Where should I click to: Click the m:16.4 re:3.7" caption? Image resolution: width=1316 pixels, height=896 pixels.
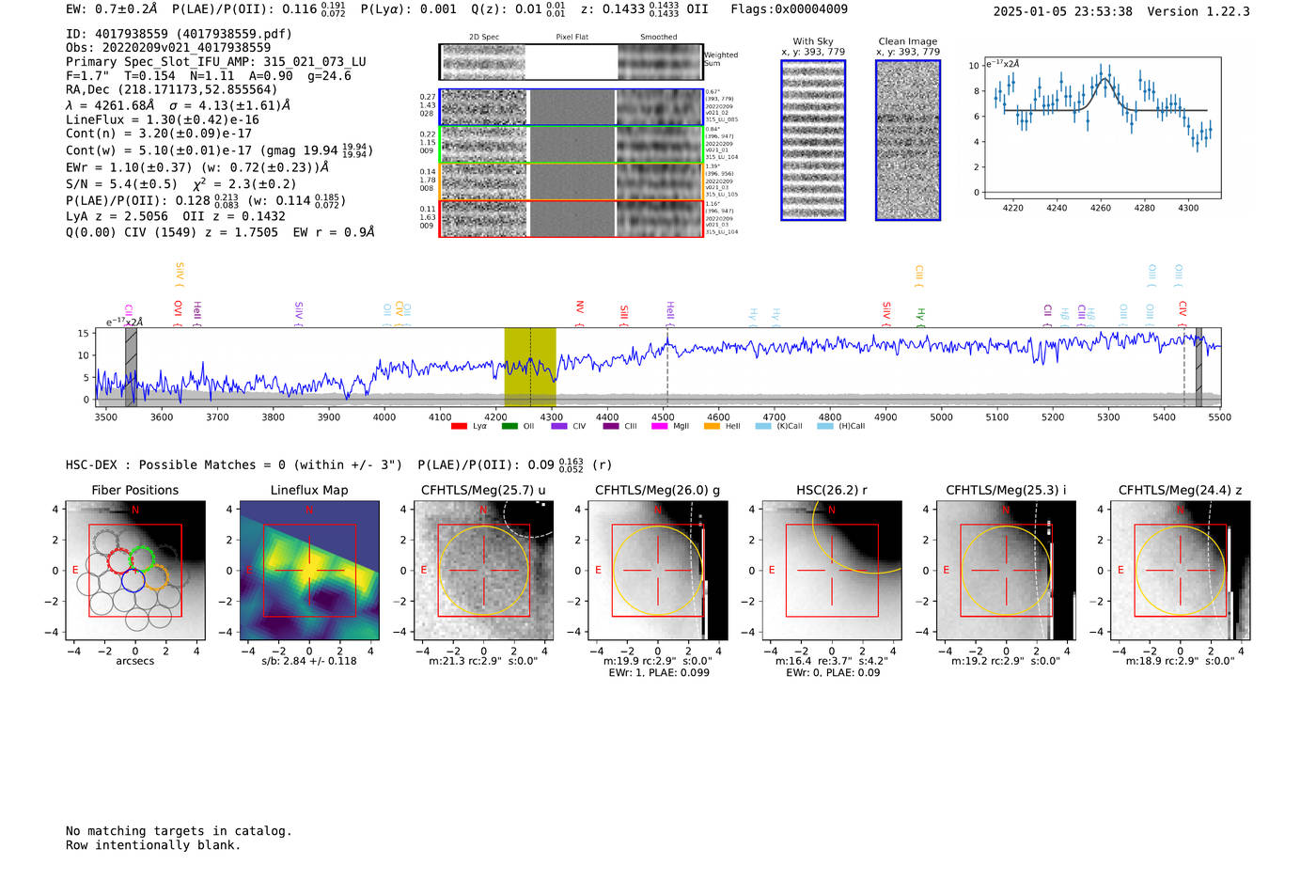(x=832, y=661)
